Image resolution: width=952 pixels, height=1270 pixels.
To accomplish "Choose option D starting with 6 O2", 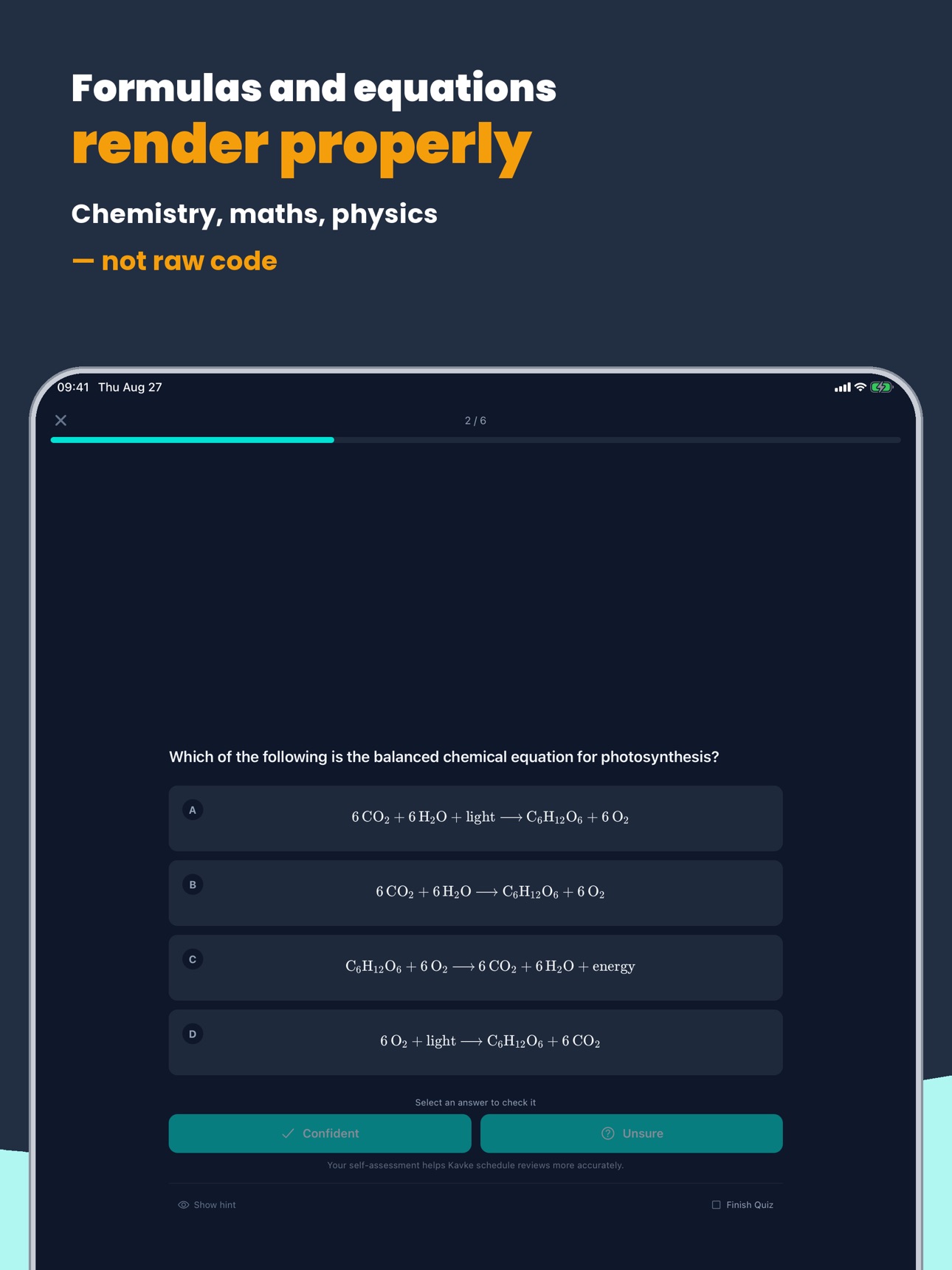I will [475, 1042].
